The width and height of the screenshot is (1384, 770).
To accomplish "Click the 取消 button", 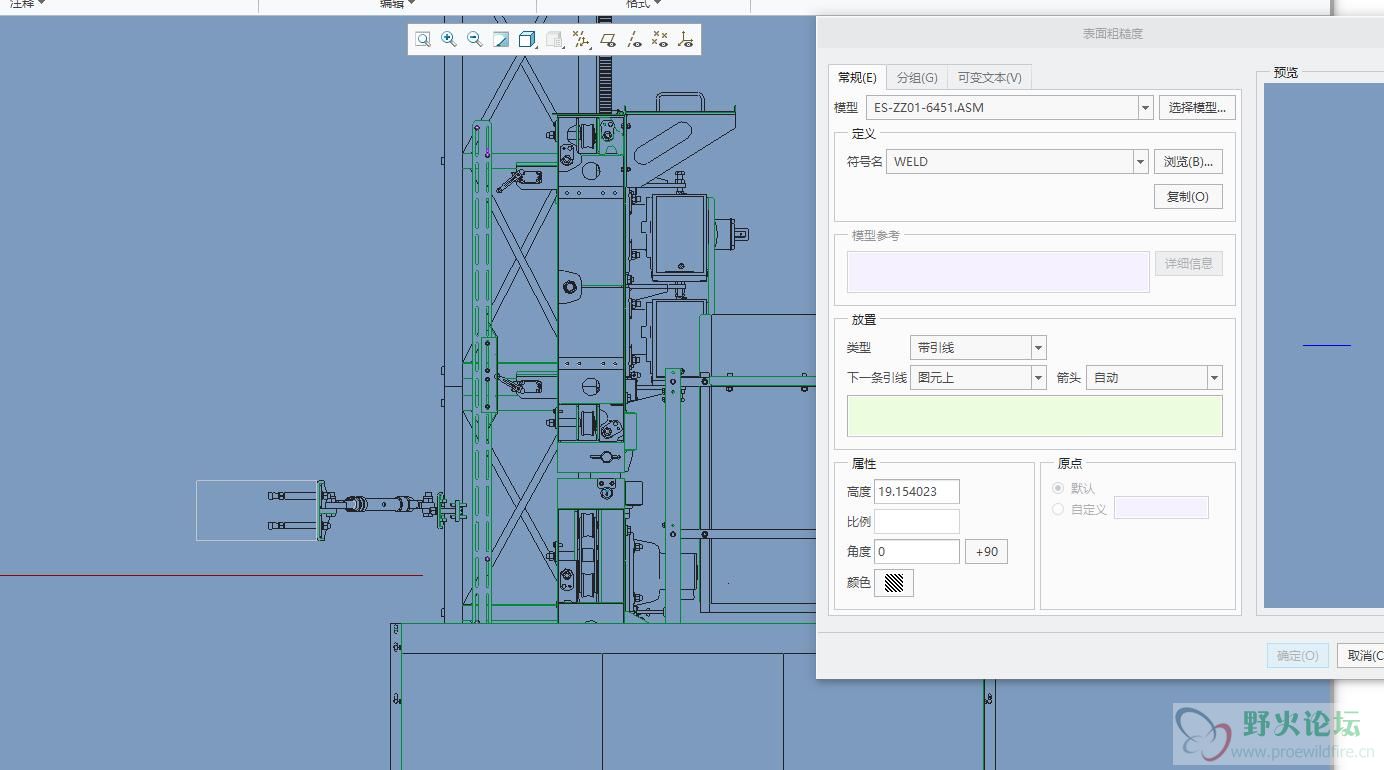I will point(1361,655).
